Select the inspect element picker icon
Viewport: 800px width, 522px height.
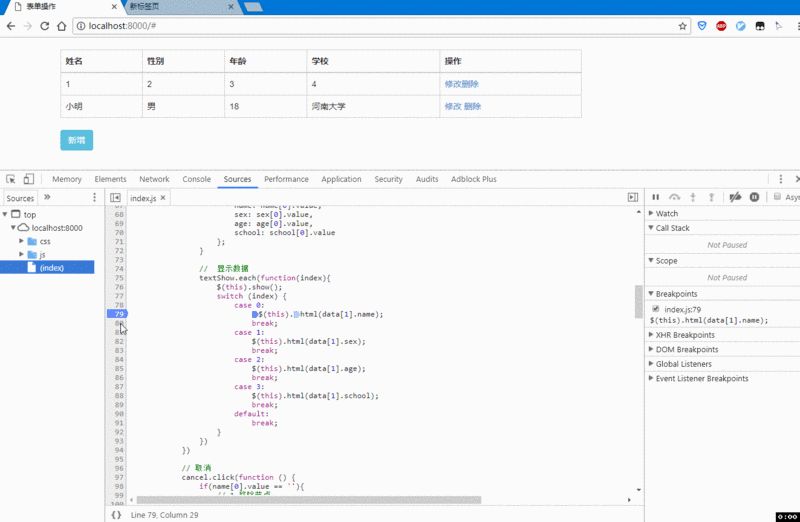point(10,179)
